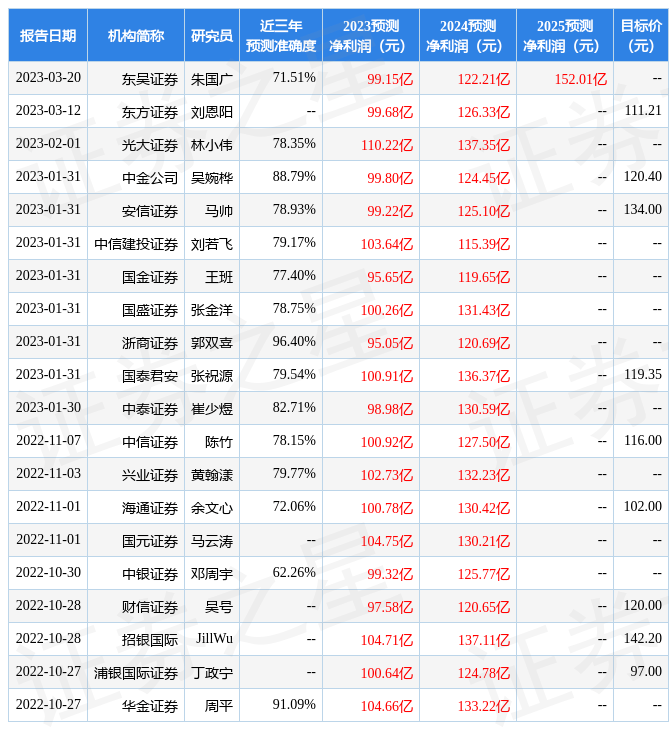
Task: Click the 报告日期 column header
Action: click(48, 36)
